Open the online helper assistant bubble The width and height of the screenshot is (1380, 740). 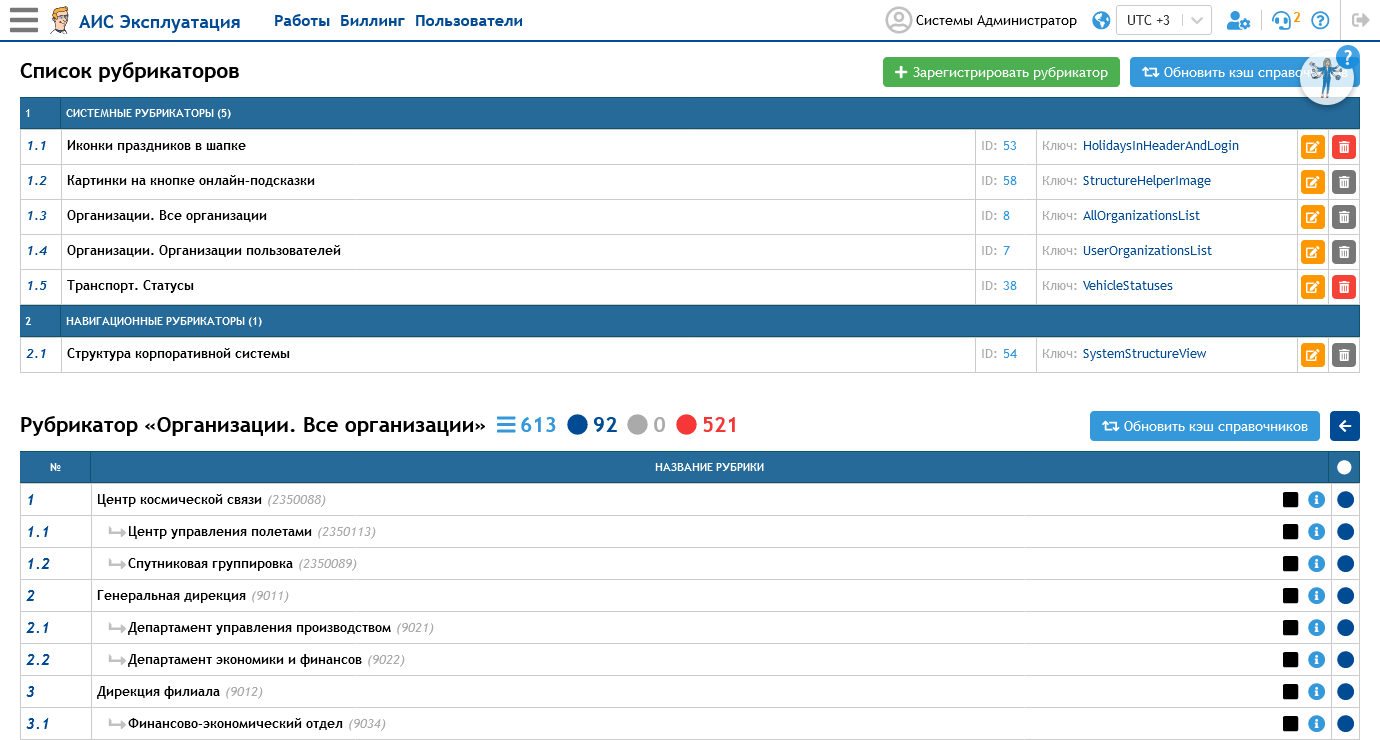(x=1327, y=77)
